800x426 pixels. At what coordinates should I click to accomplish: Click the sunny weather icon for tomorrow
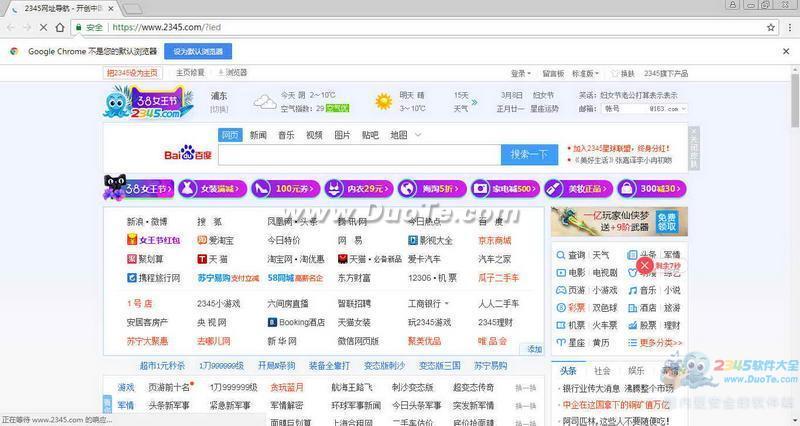384,102
